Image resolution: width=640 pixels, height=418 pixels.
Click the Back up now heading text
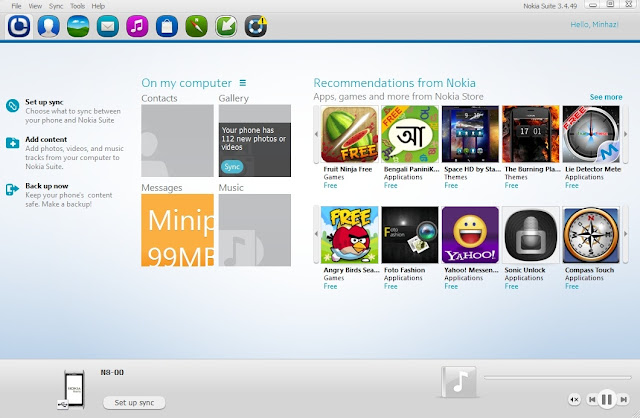(47, 186)
